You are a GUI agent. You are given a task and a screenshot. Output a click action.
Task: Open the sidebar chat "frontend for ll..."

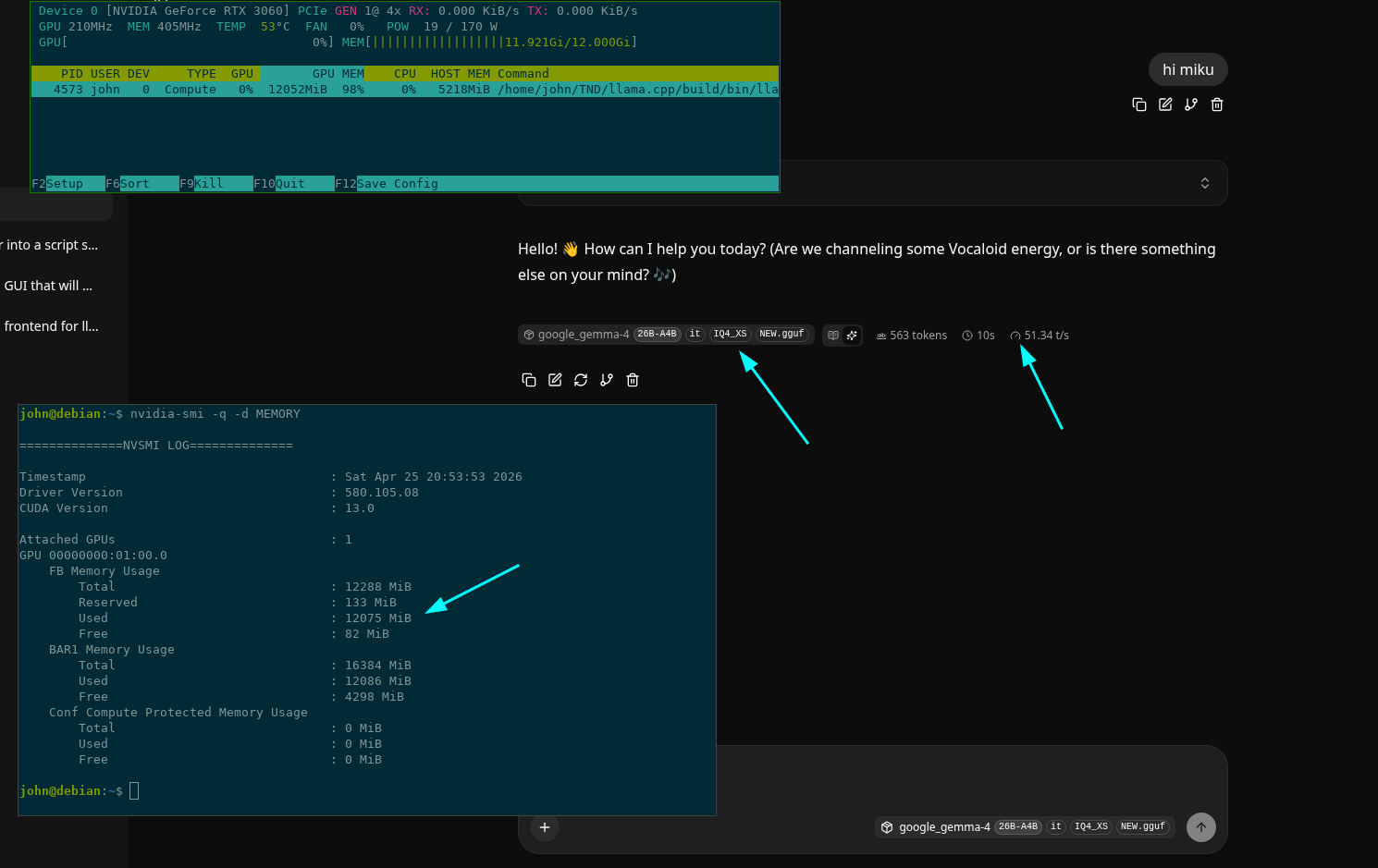51,326
